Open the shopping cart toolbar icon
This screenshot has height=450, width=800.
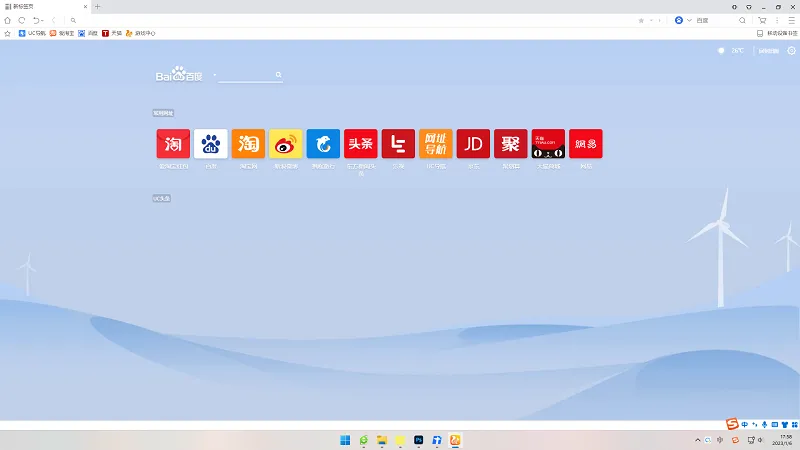[762, 20]
